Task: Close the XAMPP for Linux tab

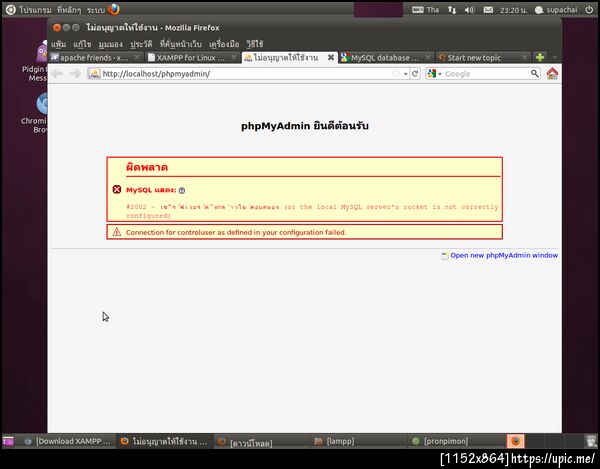Action: pos(234,57)
